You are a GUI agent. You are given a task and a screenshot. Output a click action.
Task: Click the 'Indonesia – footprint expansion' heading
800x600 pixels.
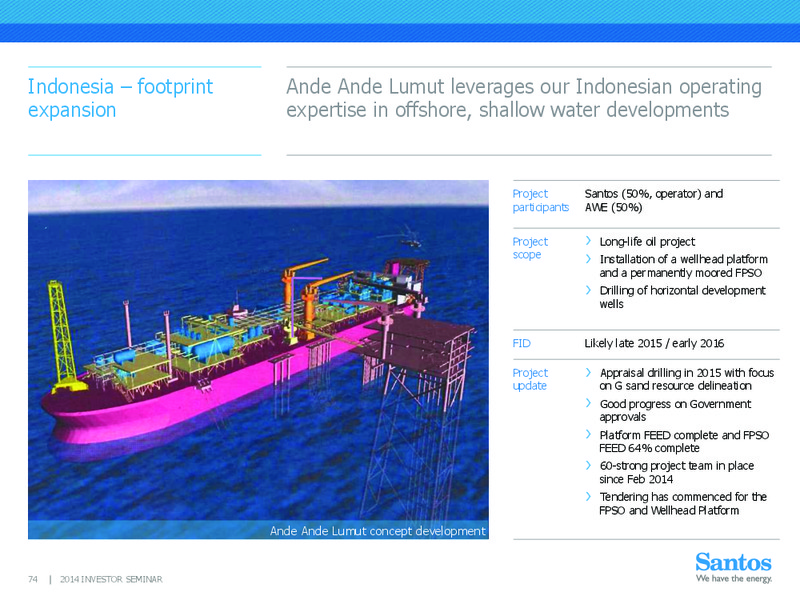[120, 98]
